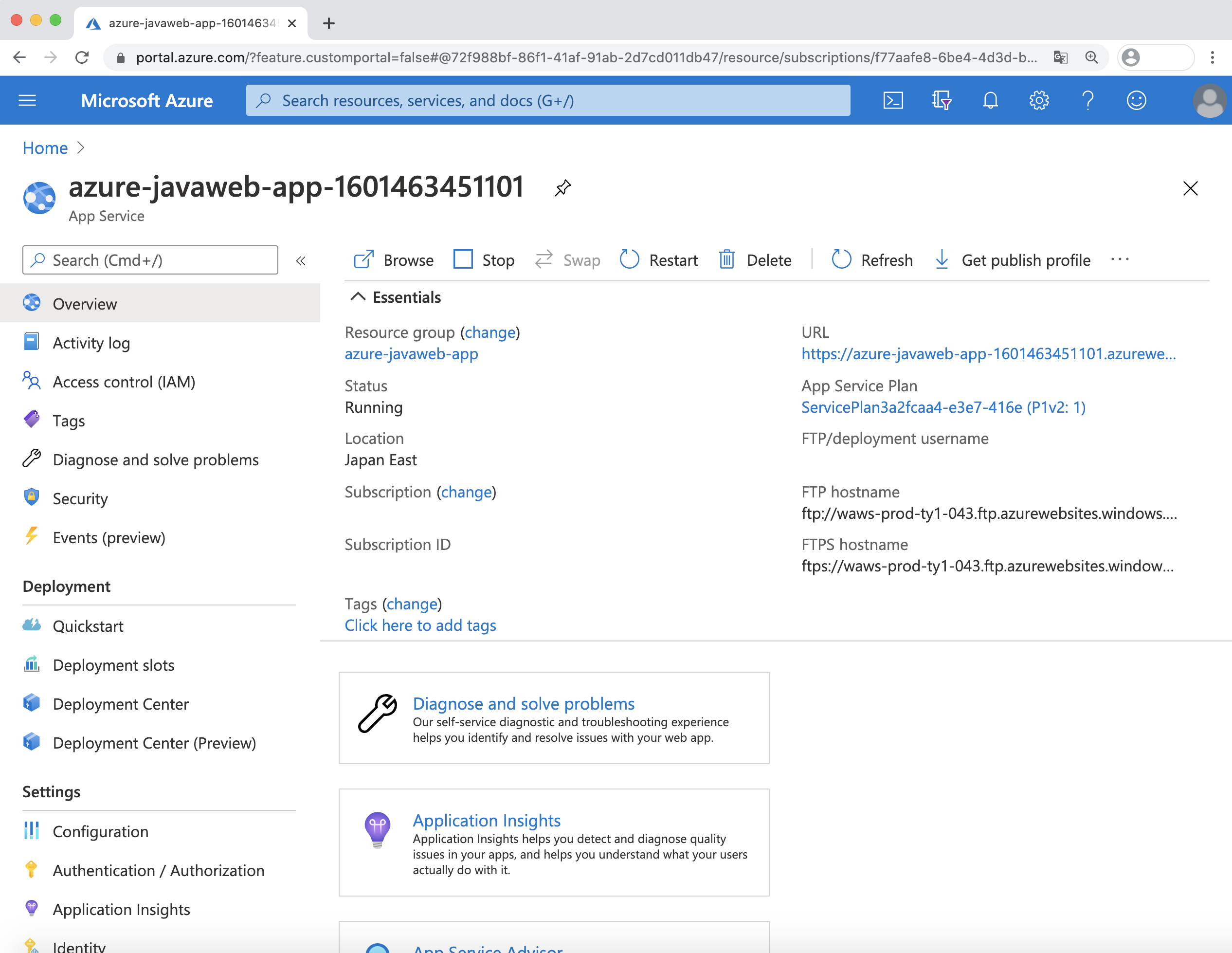Open the Chrome three-dot menu
This screenshot has height=953, width=1232.
tap(1212, 57)
